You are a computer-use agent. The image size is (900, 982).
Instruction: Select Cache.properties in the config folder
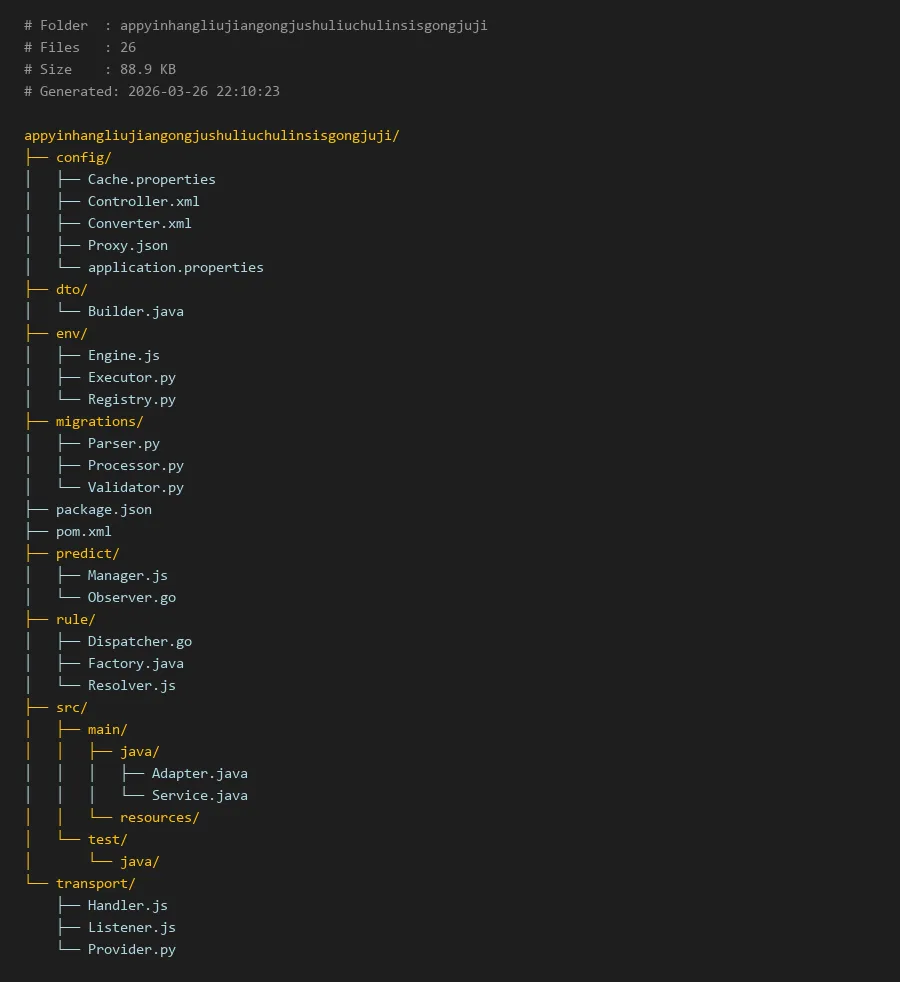(151, 179)
